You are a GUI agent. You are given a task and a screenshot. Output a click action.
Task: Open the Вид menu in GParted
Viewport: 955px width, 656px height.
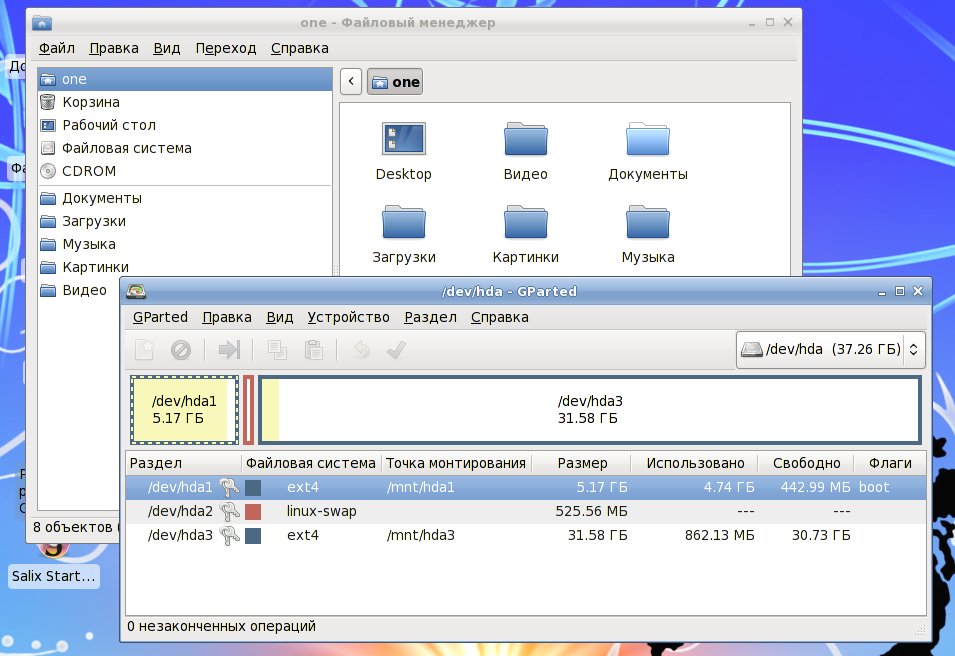(280, 317)
